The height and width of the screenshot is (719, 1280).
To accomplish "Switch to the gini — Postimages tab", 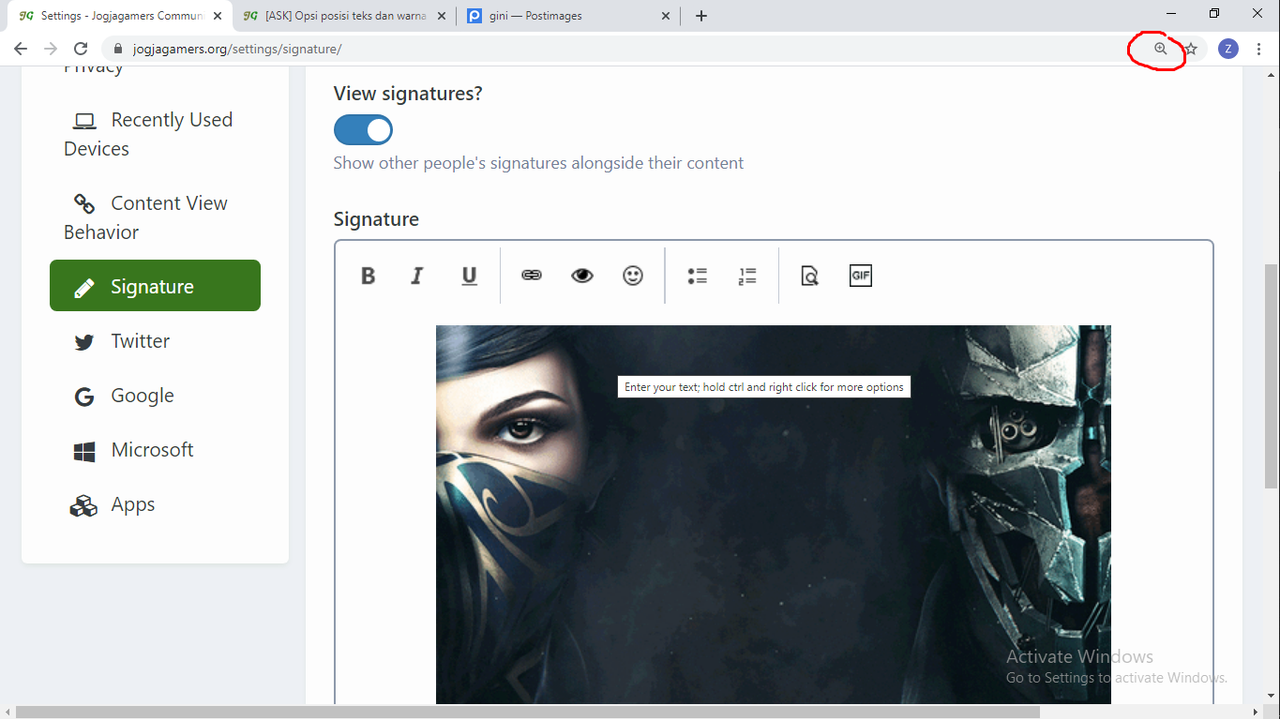I will (x=571, y=16).
